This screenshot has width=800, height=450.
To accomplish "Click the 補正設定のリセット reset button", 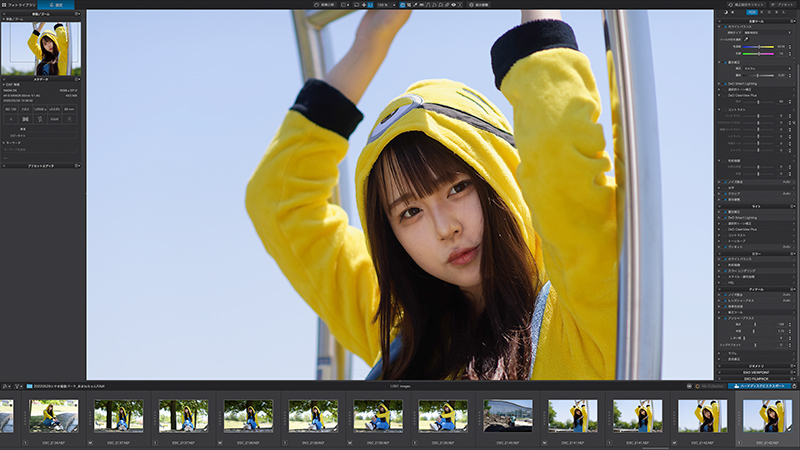I will click(748, 5).
